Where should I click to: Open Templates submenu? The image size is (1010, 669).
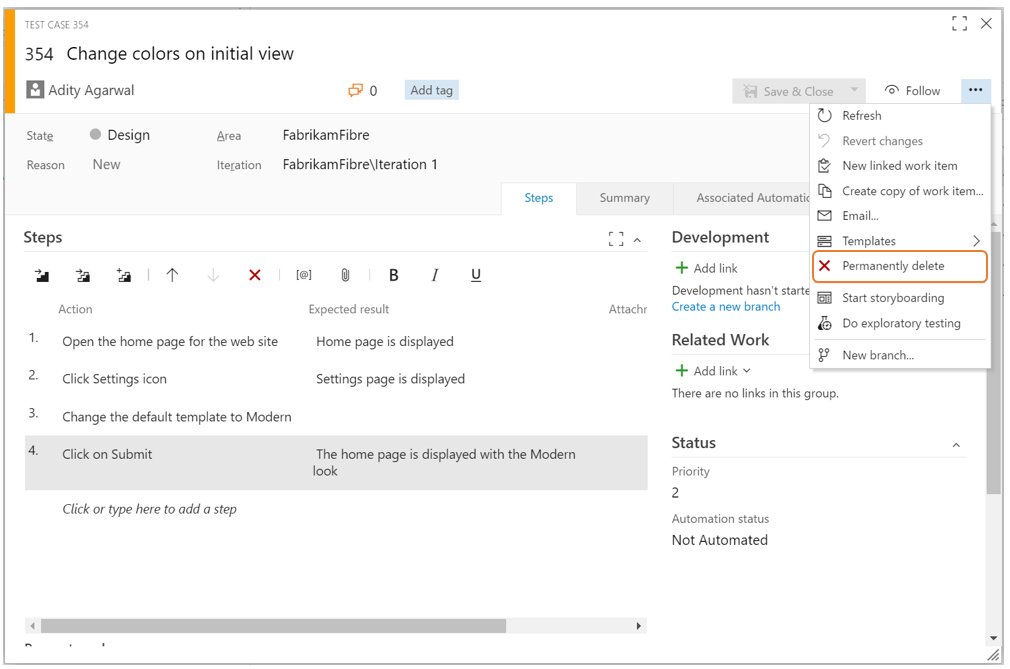[900, 241]
